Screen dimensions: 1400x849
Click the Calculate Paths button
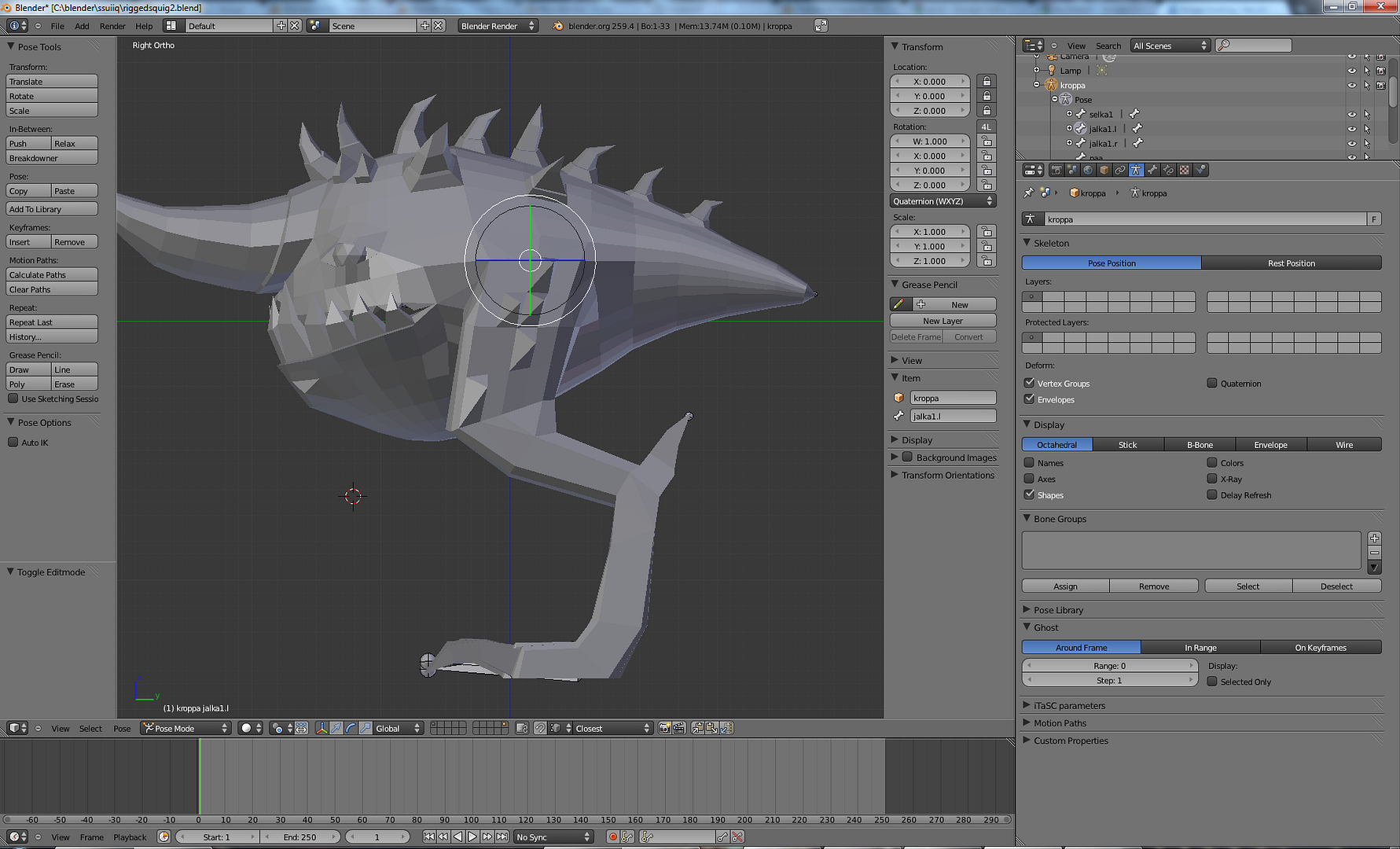51,274
